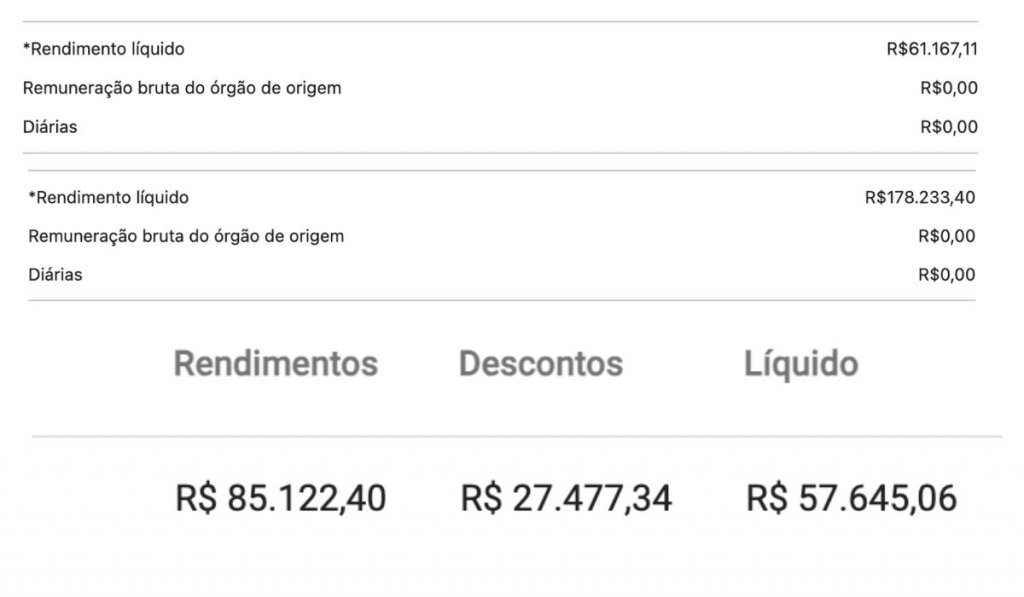Click Remuneração bruta label in the R$61.167,11 section
The width and height of the screenshot is (1024, 597).
click(x=182, y=88)
